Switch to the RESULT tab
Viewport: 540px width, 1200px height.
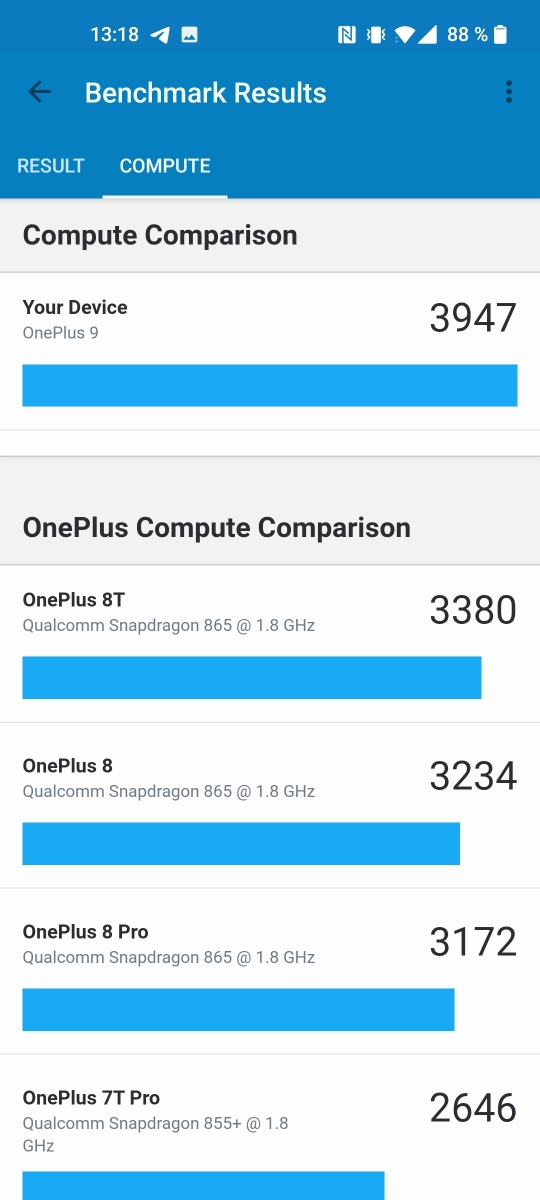51,166
